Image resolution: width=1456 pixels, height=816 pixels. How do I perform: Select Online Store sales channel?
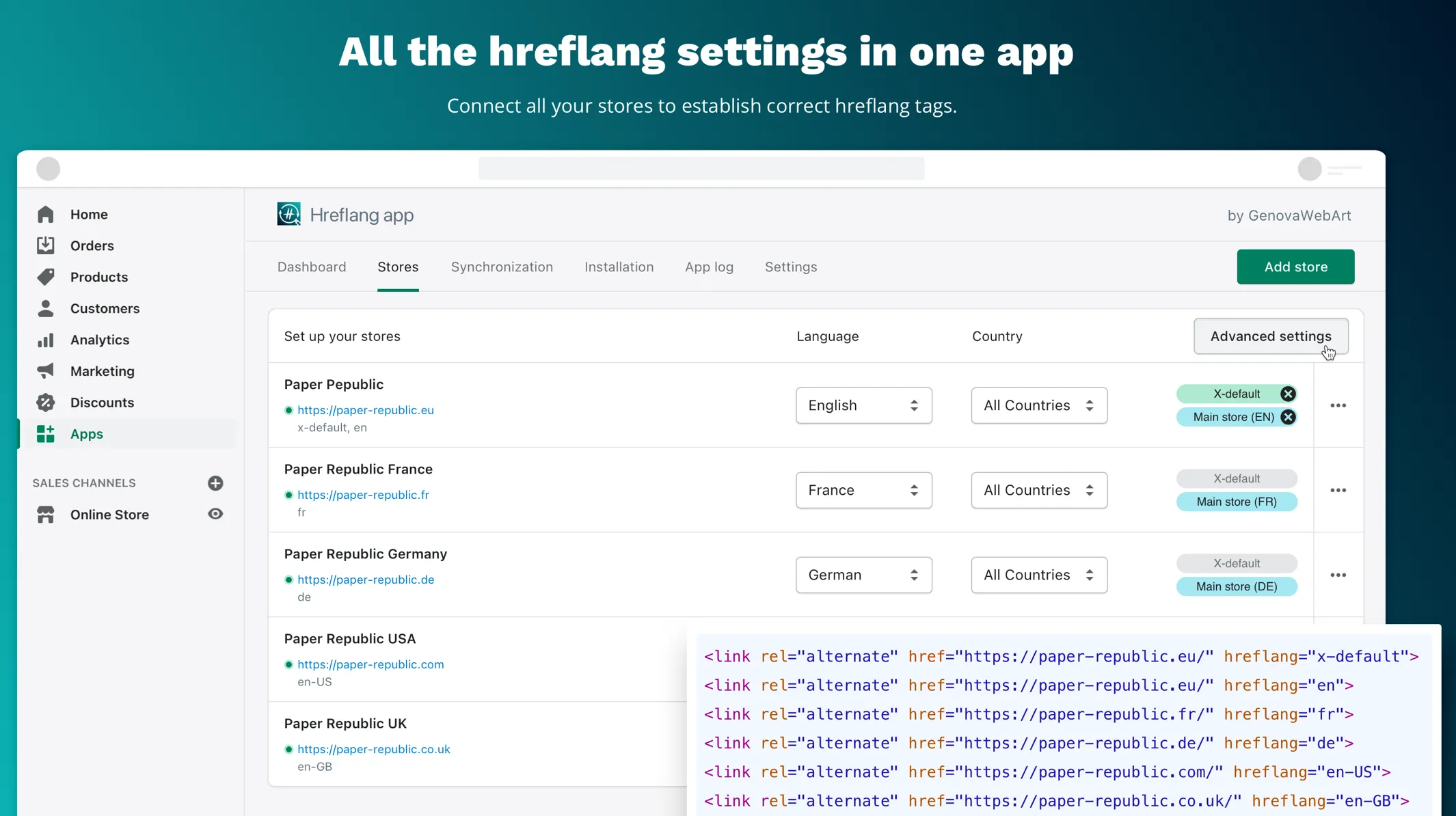coord(109,515)
